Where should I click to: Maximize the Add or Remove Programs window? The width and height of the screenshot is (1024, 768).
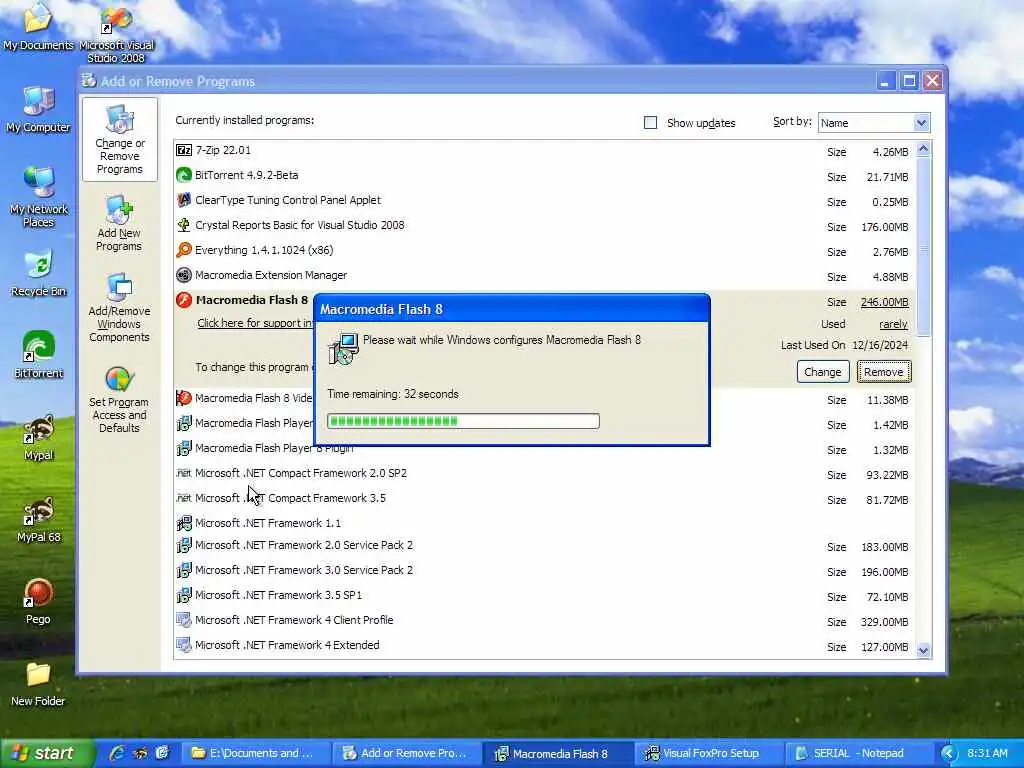[x=908, y=81]
